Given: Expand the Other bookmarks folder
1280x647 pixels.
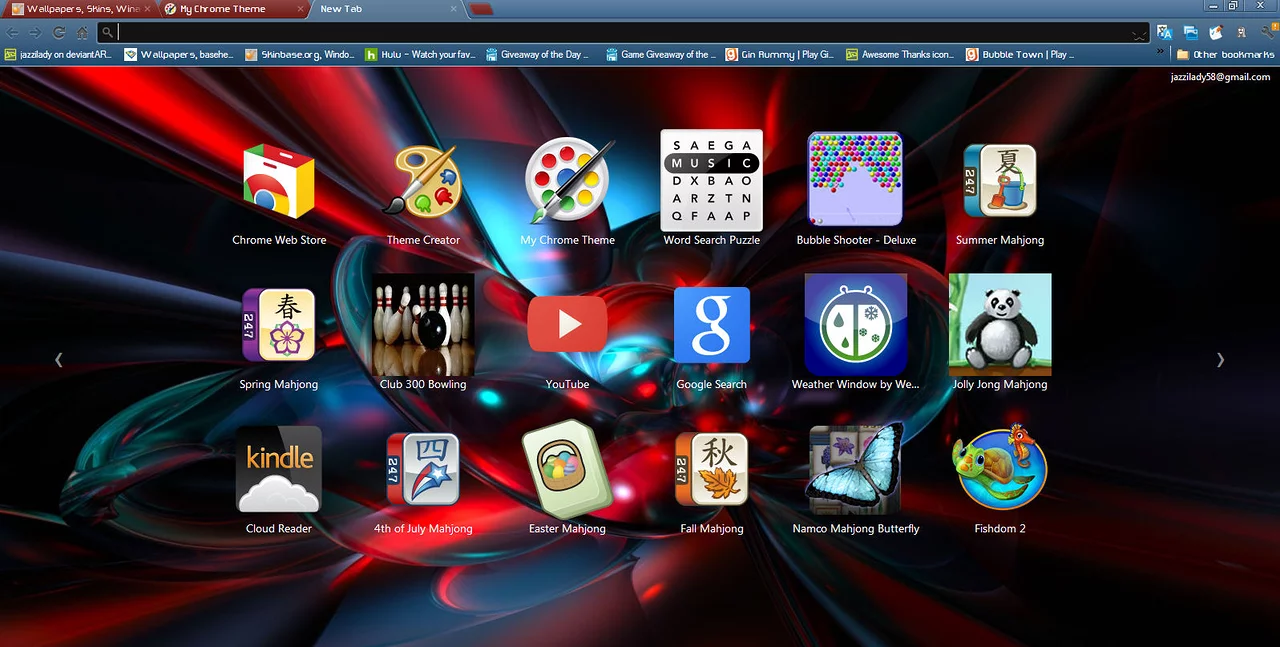Looking at the screenshot, I should tap(1224, 55).
